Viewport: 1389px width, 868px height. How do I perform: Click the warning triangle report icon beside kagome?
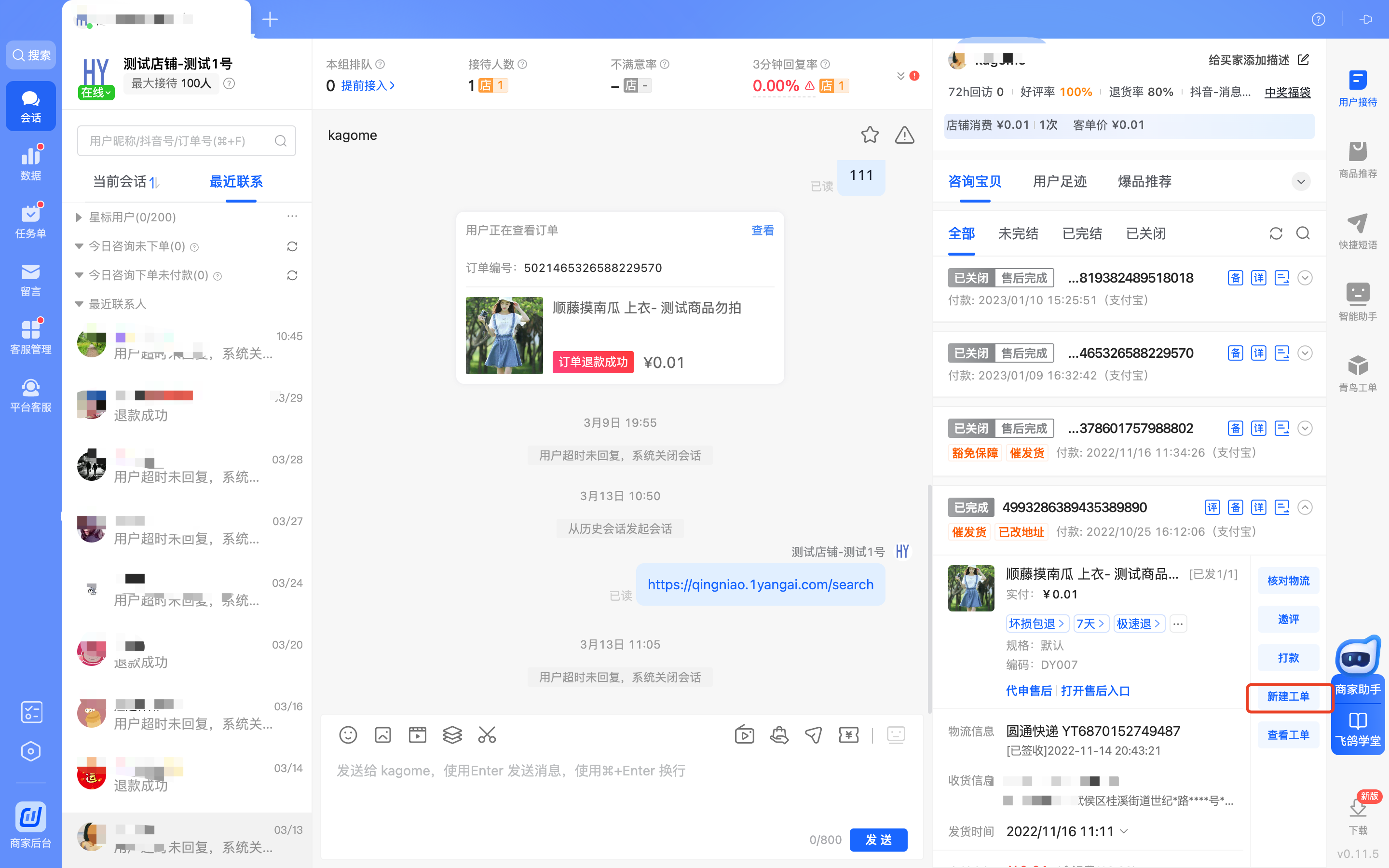(905, 135)
